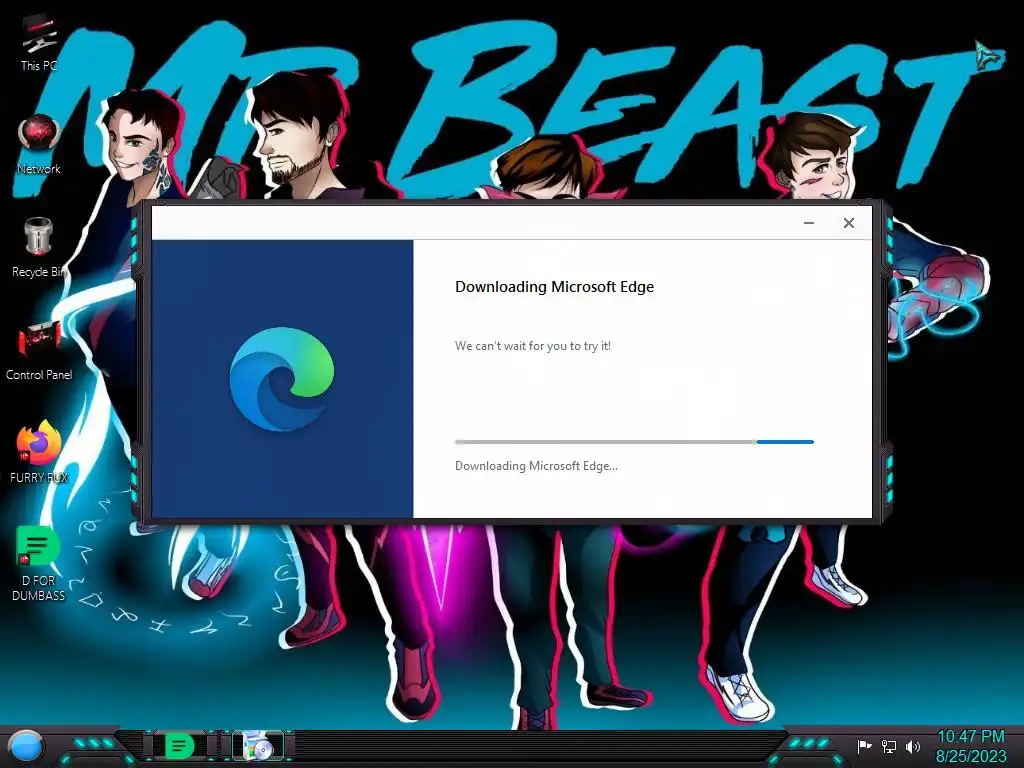Image resolution: width=1024 pixels, height=768 pixels.
Task: Open the Control Panel desktop icon
Action: pos(39,351)
